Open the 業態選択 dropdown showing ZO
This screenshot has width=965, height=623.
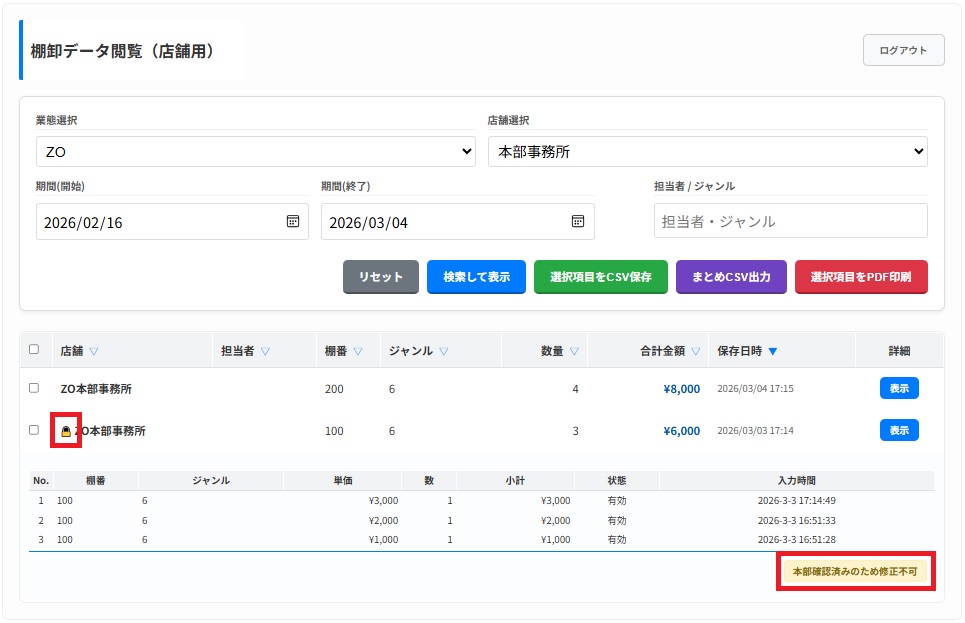(x=255, y=152)
